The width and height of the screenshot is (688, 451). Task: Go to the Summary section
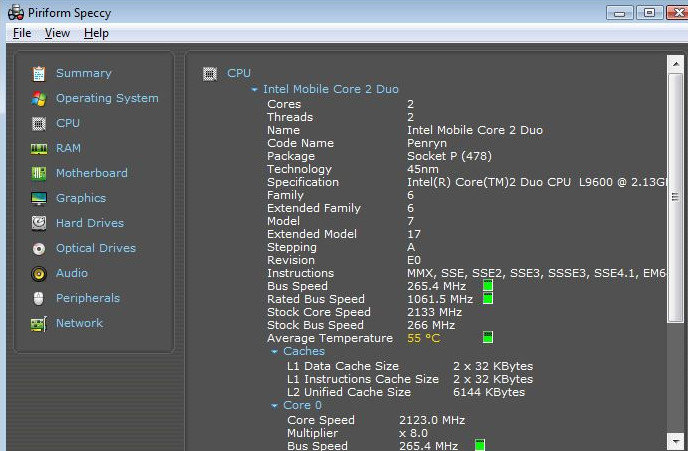(x=83, y=73)
